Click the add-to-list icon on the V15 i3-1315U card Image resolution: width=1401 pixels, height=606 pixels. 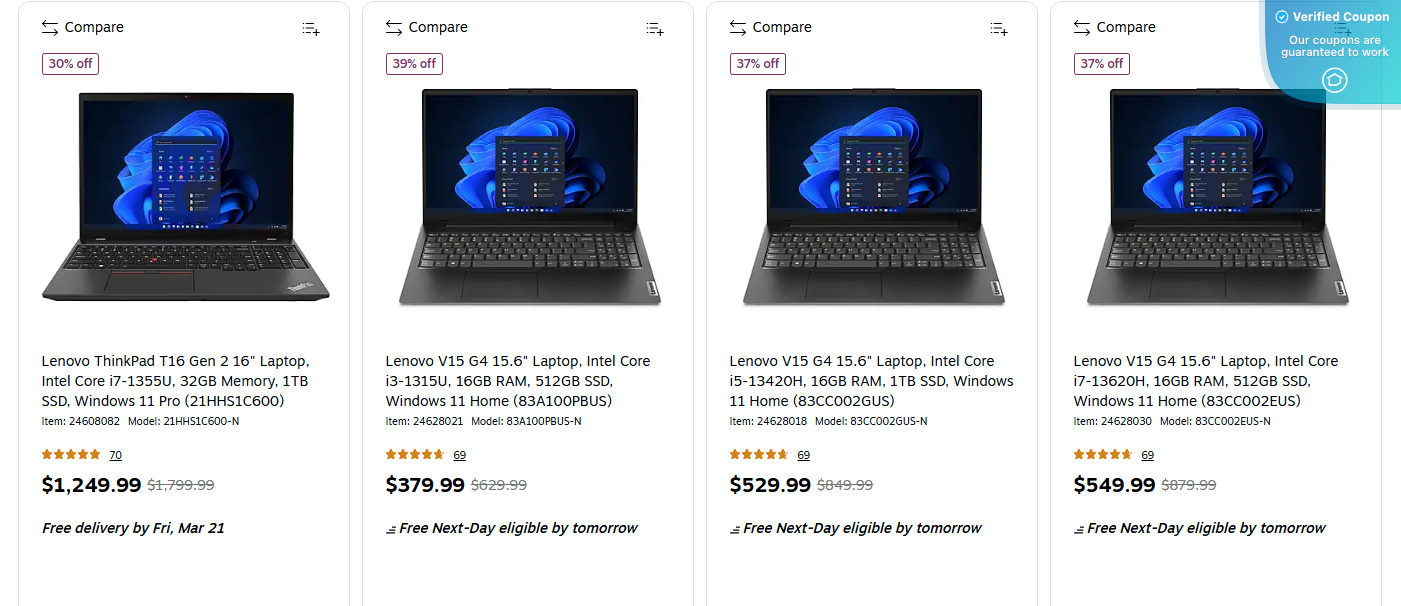(654, 28)
